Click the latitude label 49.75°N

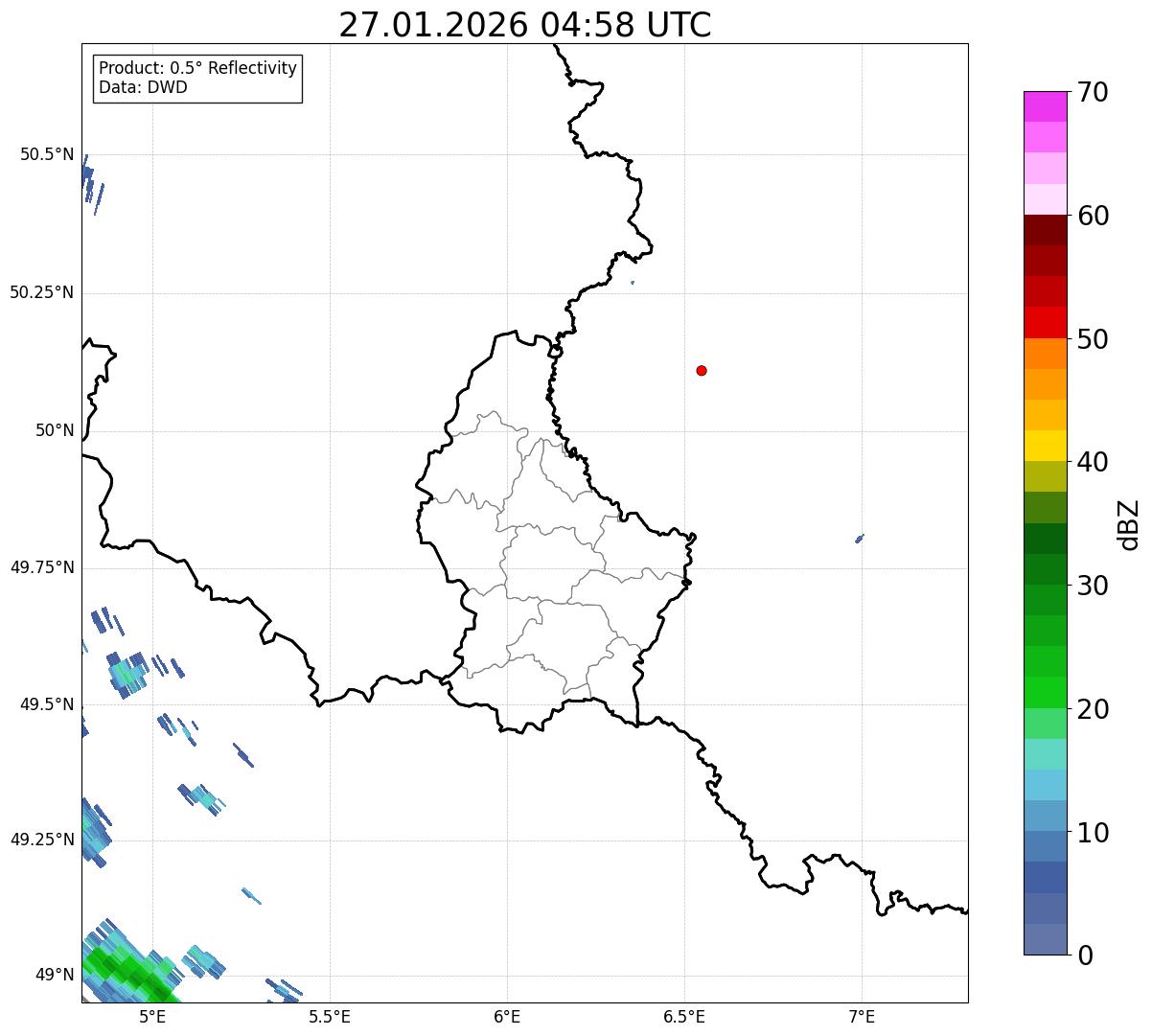click(x=41, y=567)
